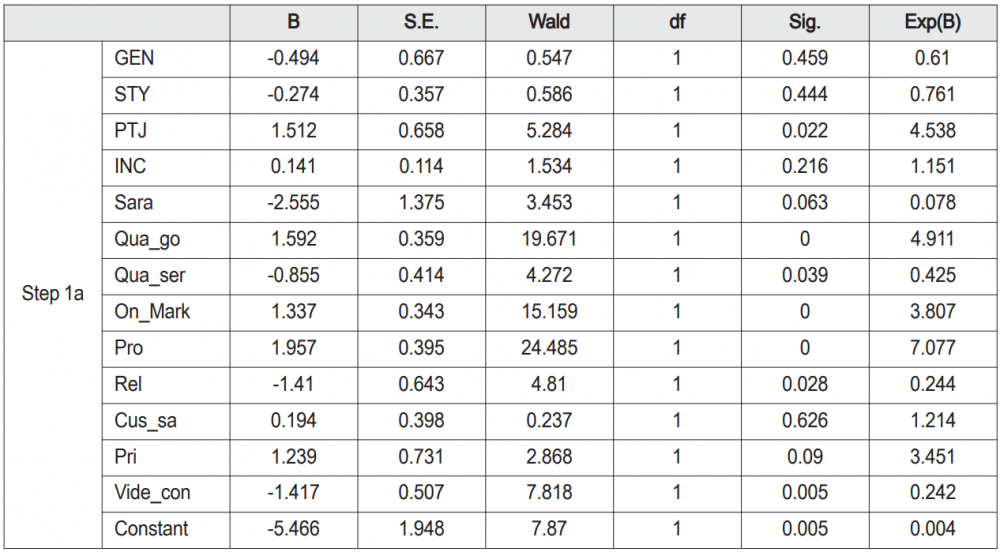
Task: Select the Exp(B) value 7.077
Action: (x=935, y=348)
